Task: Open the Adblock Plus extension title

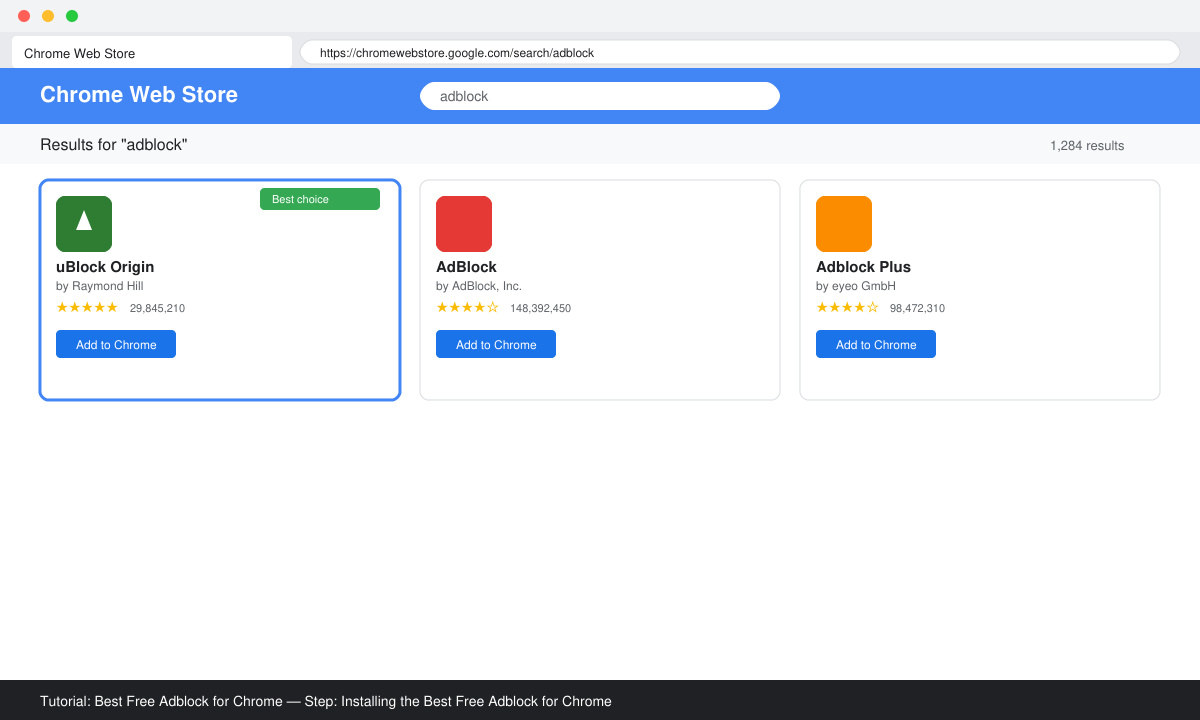Action: (x=863, y=267)
